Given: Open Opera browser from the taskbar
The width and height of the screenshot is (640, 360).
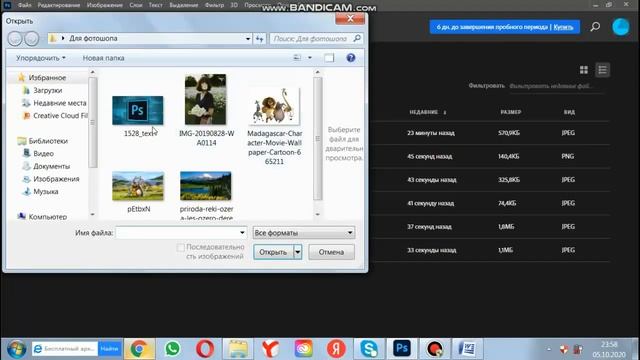Looking at the screenshot, I should [205, 349].
